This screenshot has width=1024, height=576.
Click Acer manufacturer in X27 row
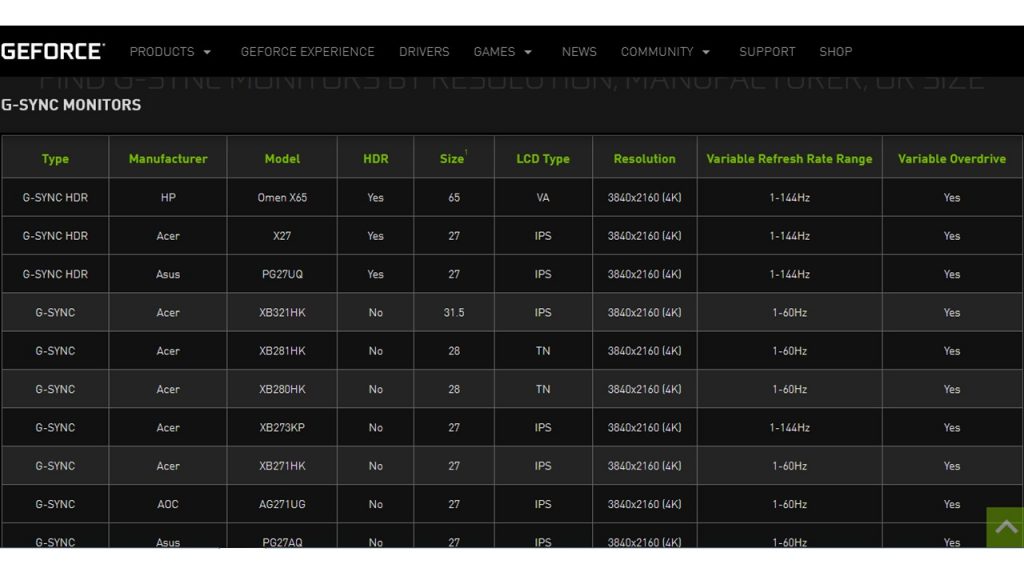point(168,236)
